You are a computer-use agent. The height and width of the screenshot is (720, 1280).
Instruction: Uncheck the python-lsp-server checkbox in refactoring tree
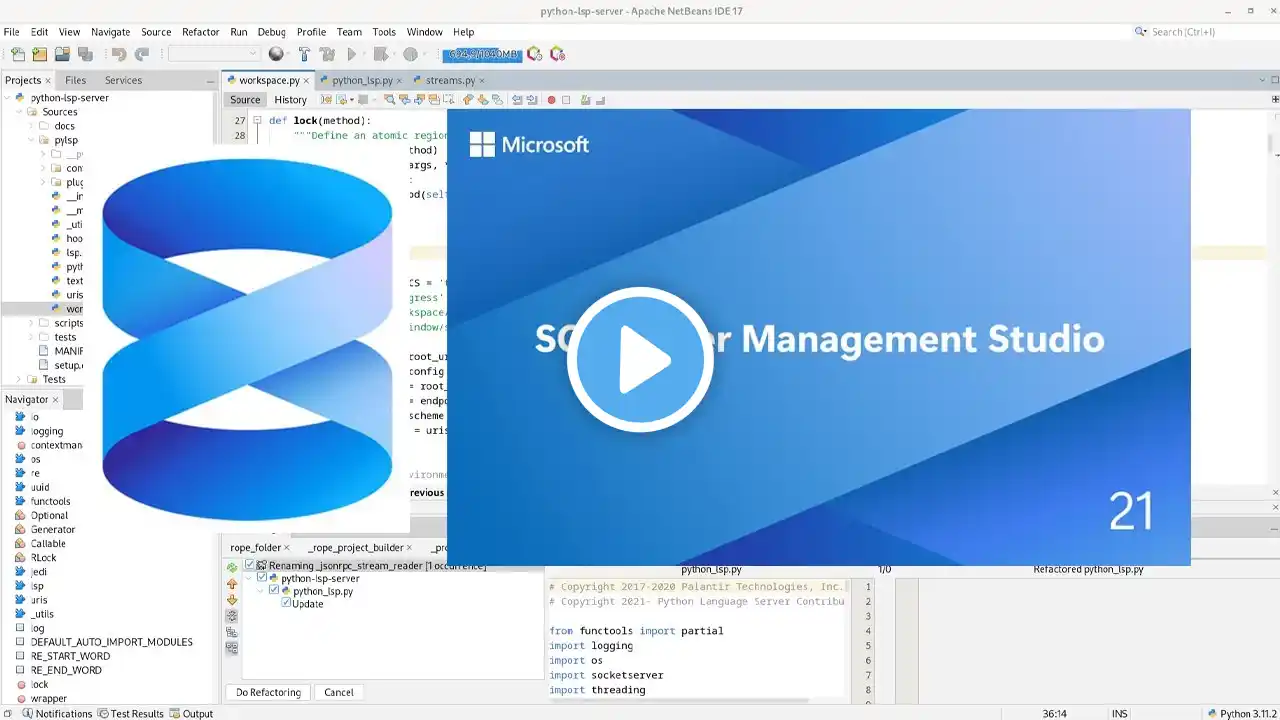click(262, 578)
